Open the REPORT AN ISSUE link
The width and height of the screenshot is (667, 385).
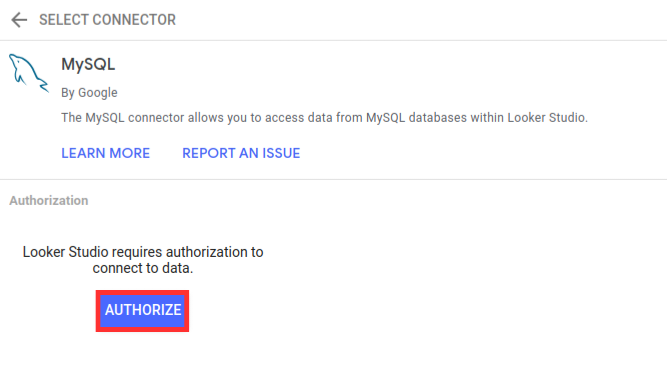pyautogui.click(x=241, y=153)
